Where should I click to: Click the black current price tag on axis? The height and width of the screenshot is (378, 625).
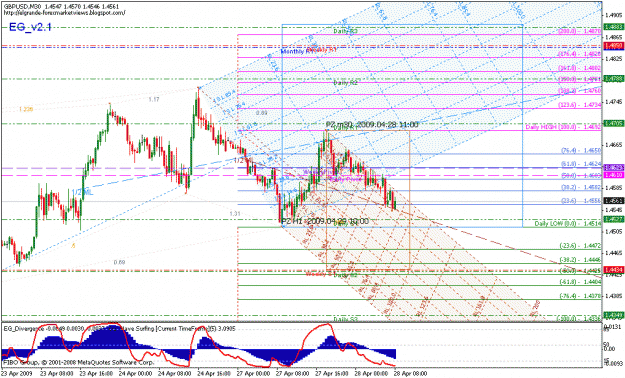coord(614,201)
